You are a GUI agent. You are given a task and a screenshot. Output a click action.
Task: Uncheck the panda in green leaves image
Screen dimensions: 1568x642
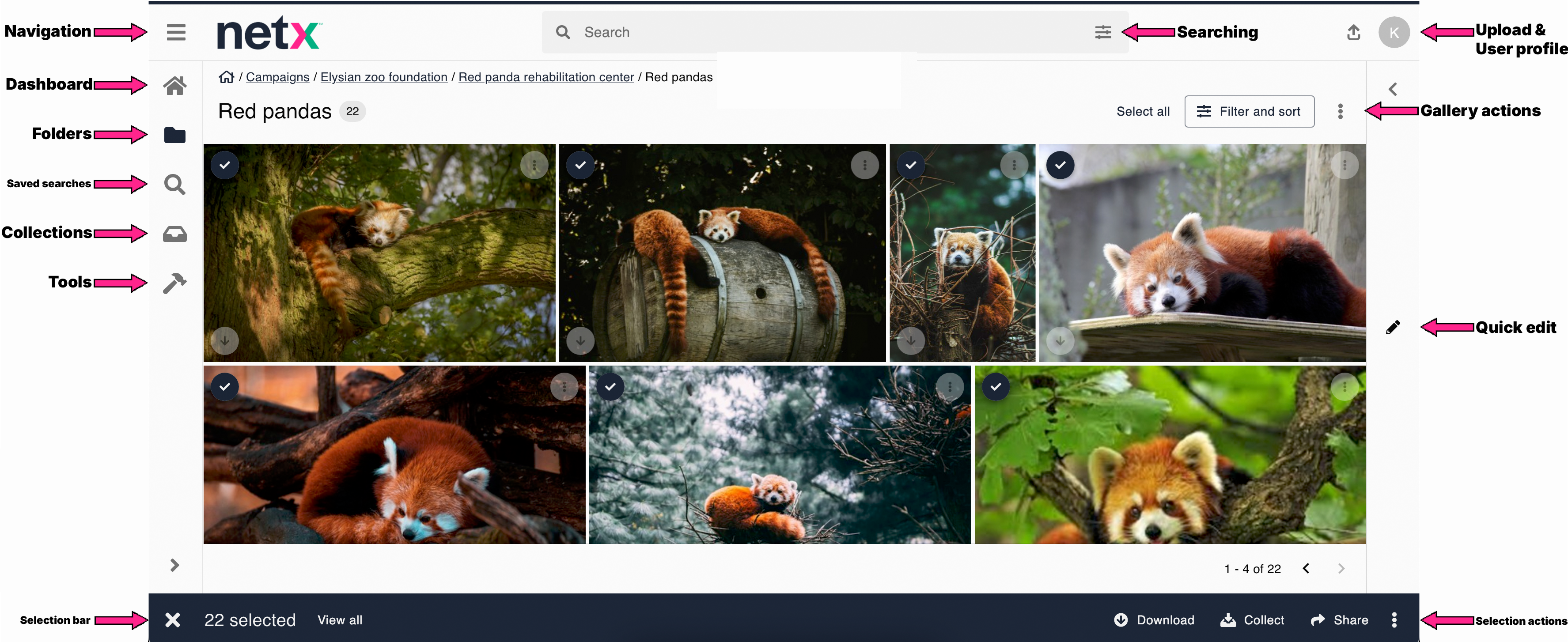(x=996, y=387)
